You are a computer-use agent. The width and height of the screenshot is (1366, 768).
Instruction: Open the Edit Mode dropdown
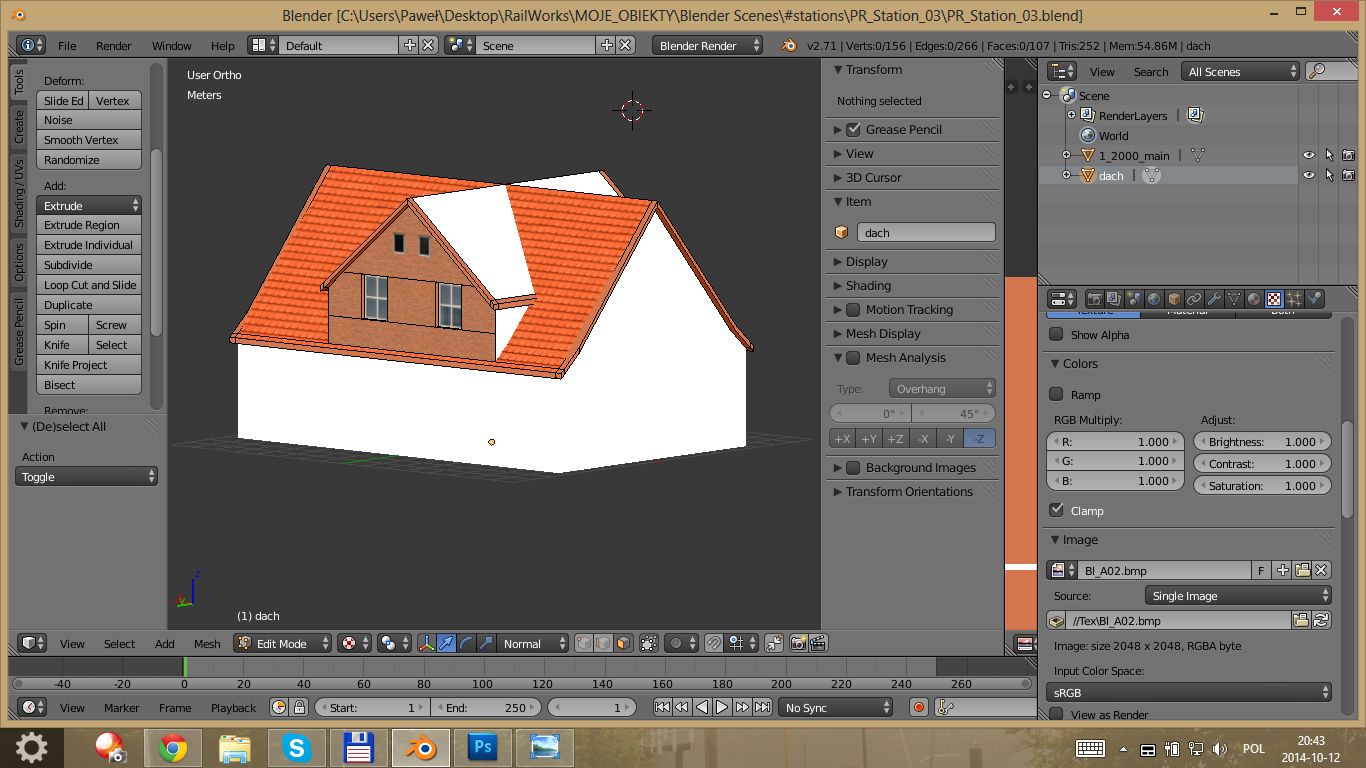282,644
